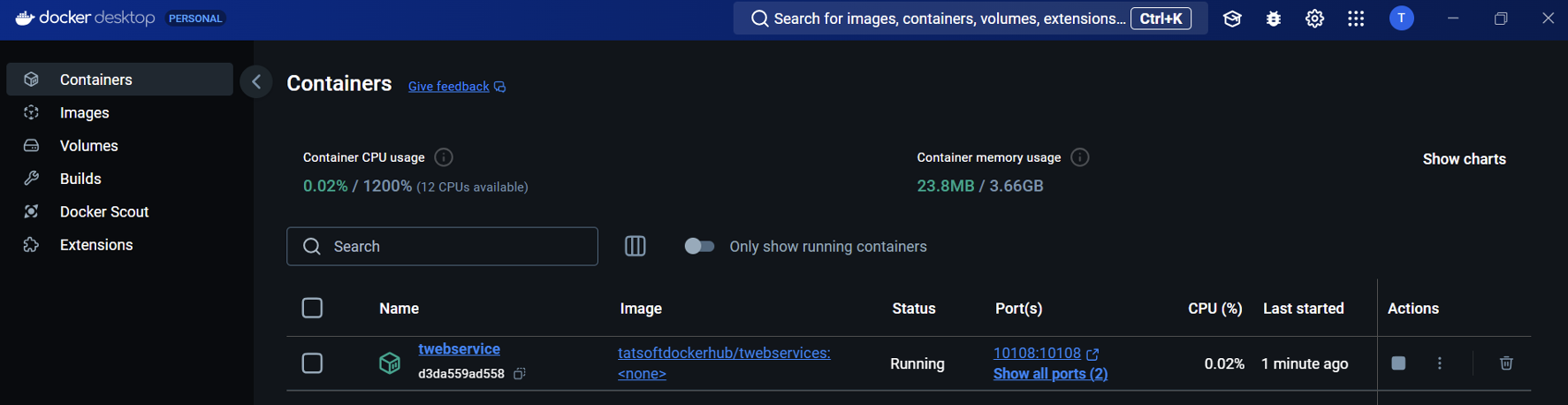Click the Containers page heading
Screen dimensions: 1568x405
[339, 83]
